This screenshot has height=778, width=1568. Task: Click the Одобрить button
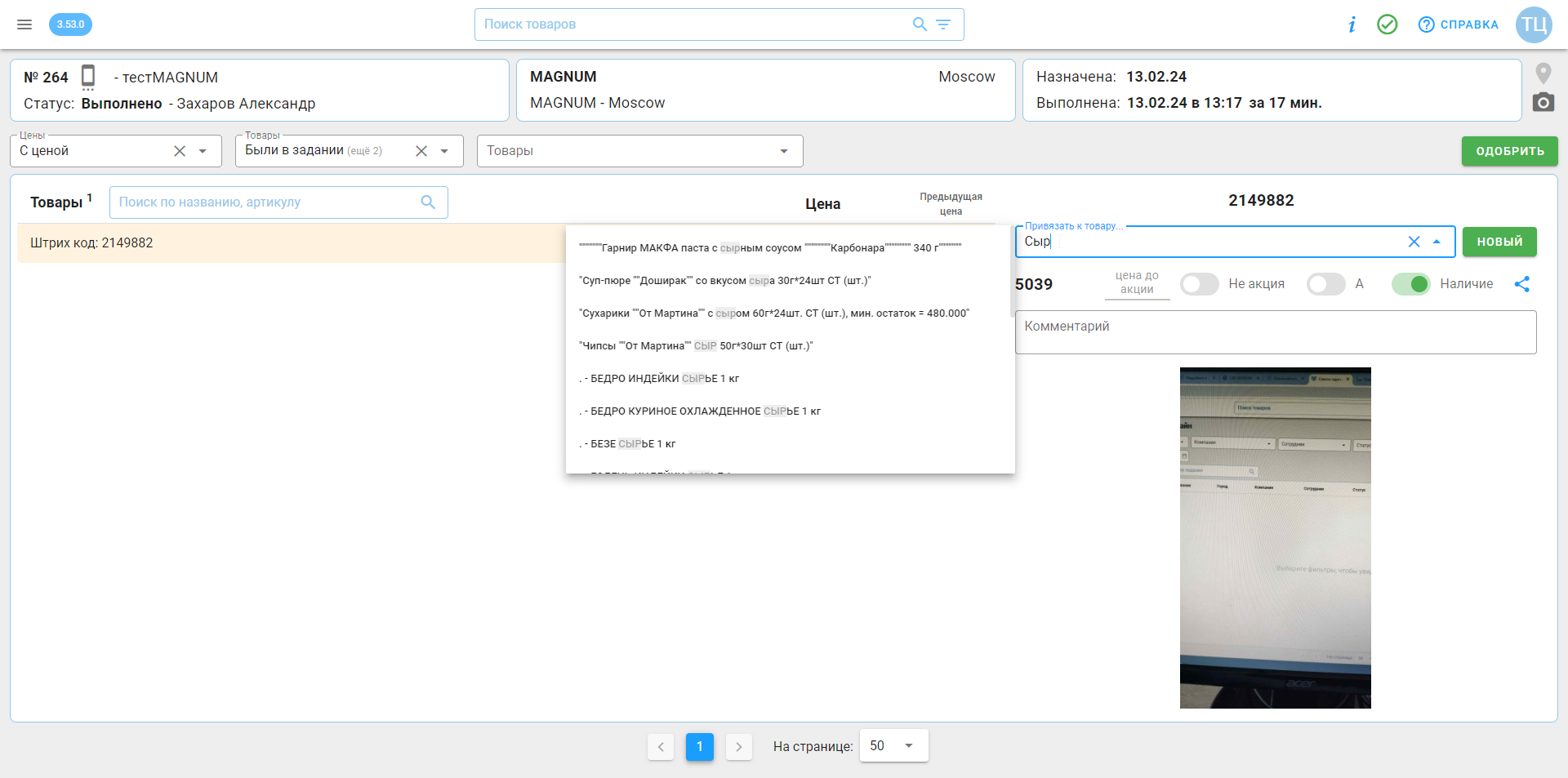pyautogui.click(x=1509, y=151)
